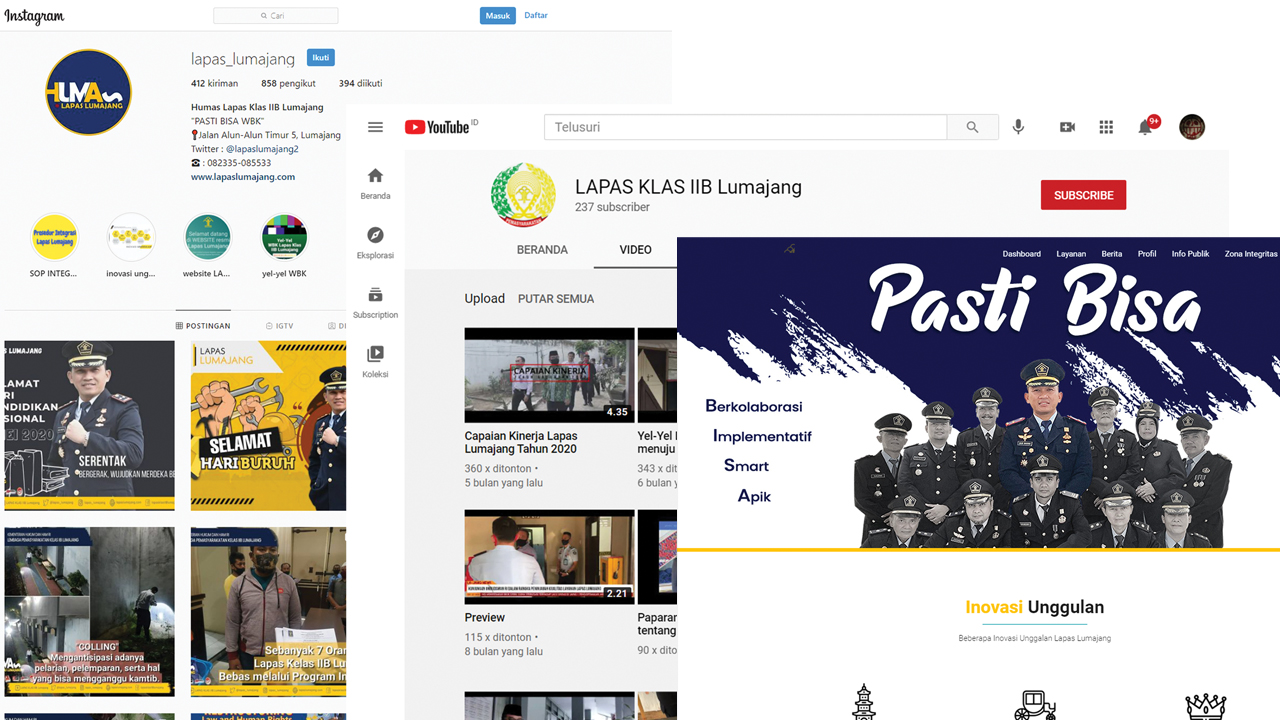Image resolution: width=1280 pixels, height=720 pixels.
Task: Click the Ikuti follow button
Action: pyautogui.click(x=320, y=58)
